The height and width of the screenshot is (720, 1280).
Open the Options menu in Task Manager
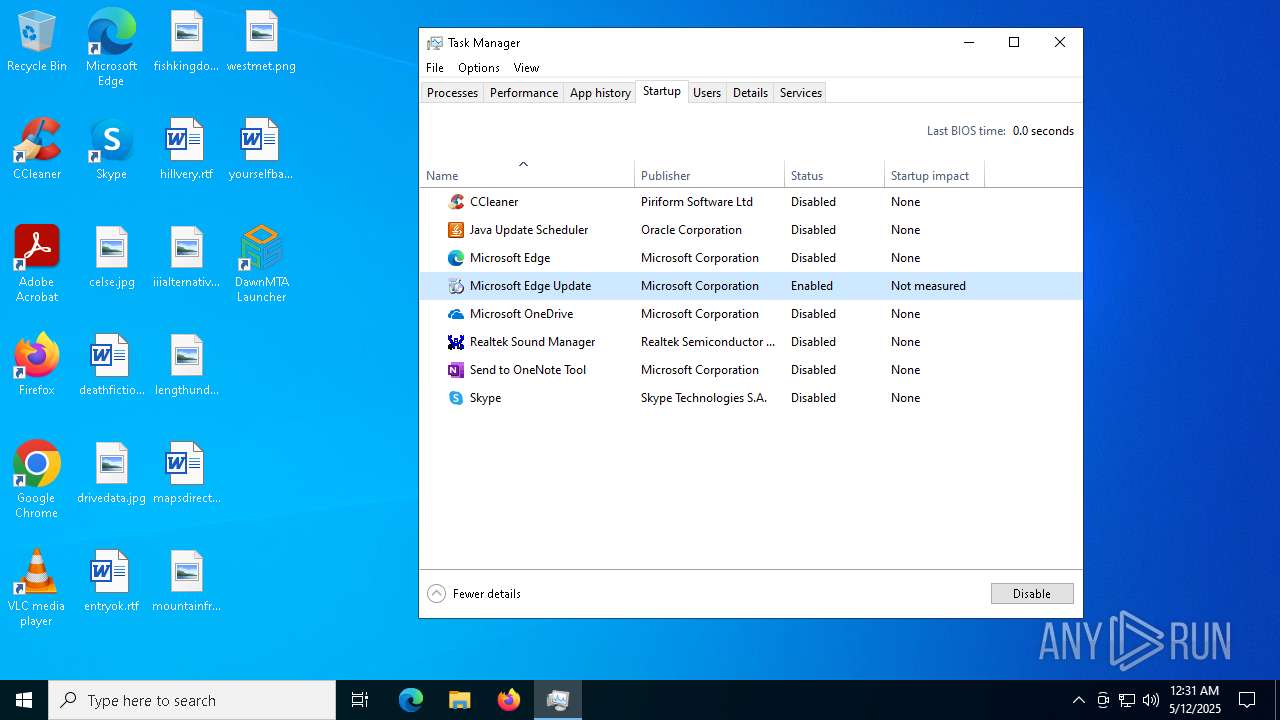[479, 68]
